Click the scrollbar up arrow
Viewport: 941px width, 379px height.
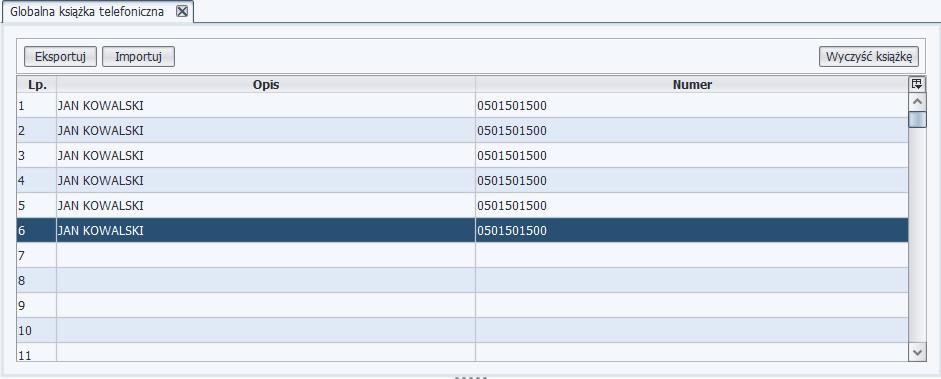917,101
